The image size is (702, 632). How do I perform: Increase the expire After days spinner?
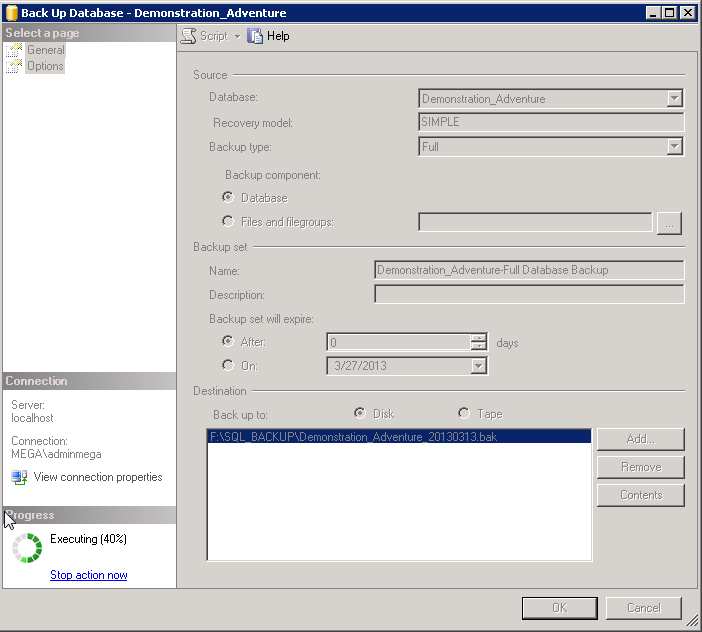478,338
